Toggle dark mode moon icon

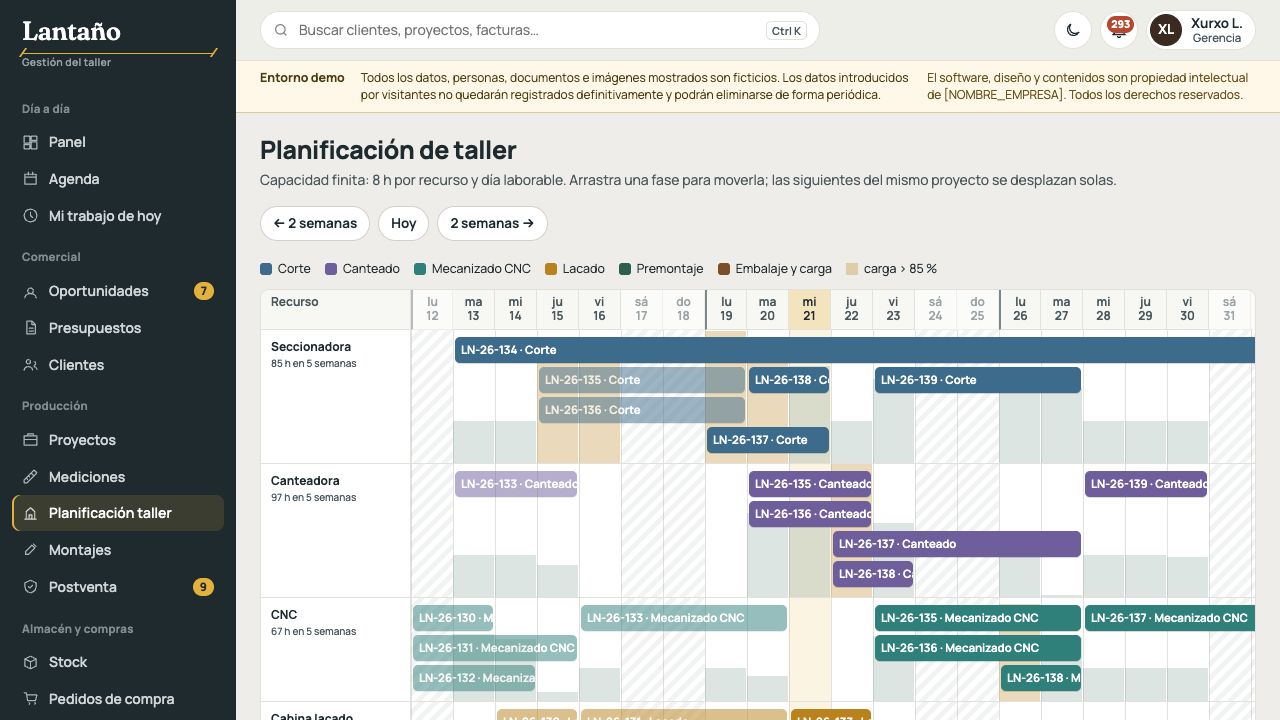[1073, 30]
